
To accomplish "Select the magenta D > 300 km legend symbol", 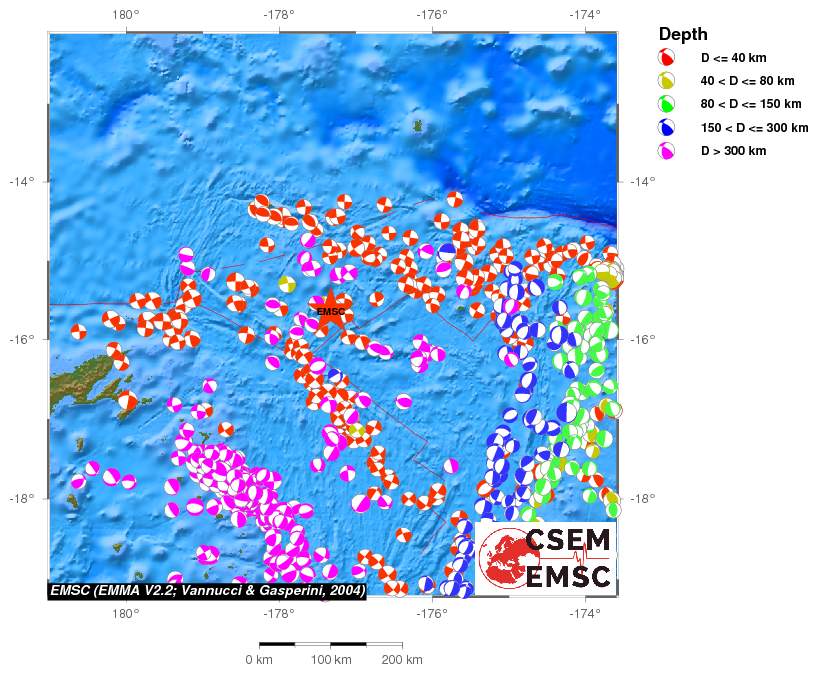I will pyautogui.click(x=667, y=151).
